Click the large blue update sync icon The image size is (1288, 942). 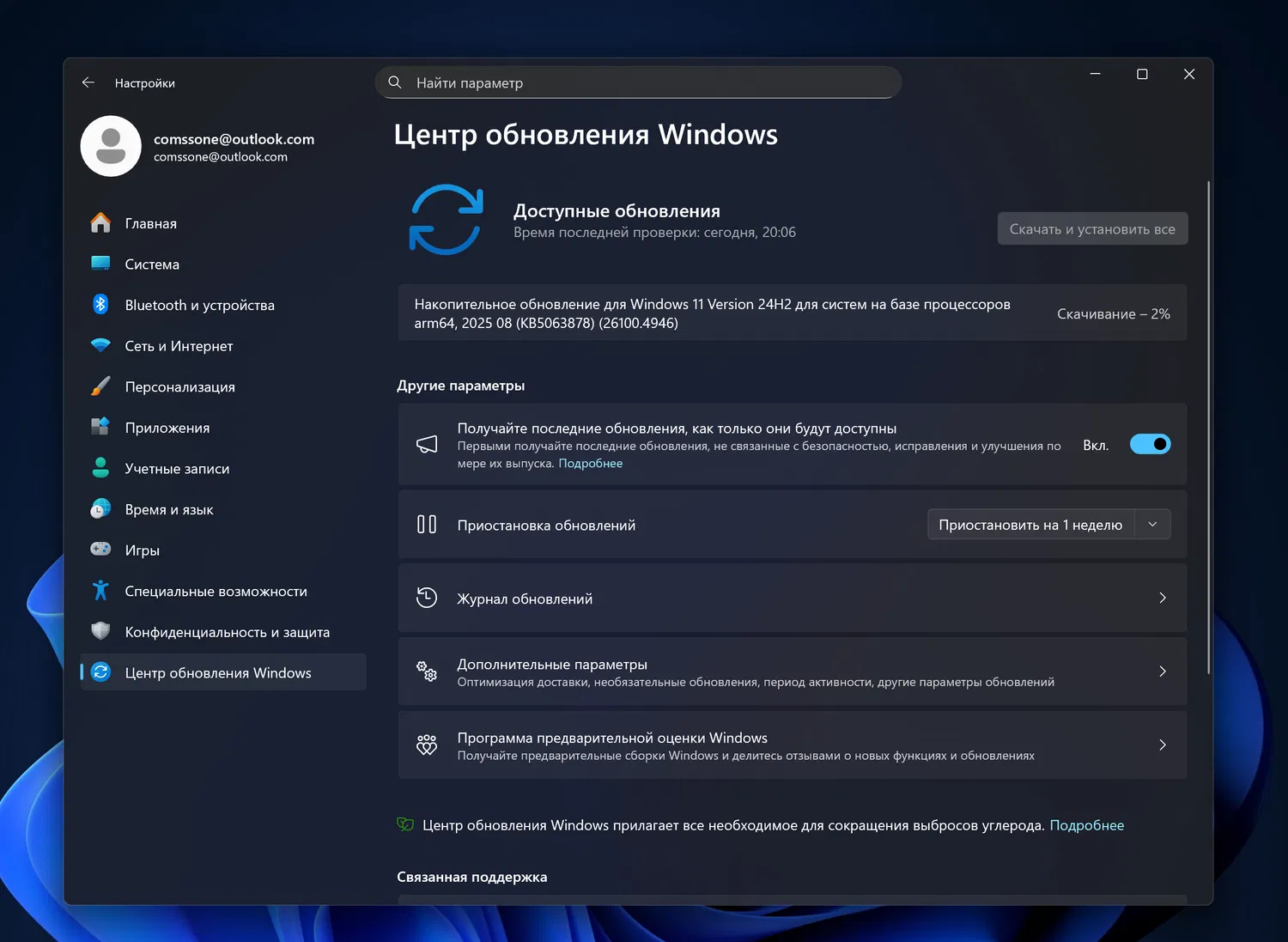pyautogui.click(x=446, y=220)
